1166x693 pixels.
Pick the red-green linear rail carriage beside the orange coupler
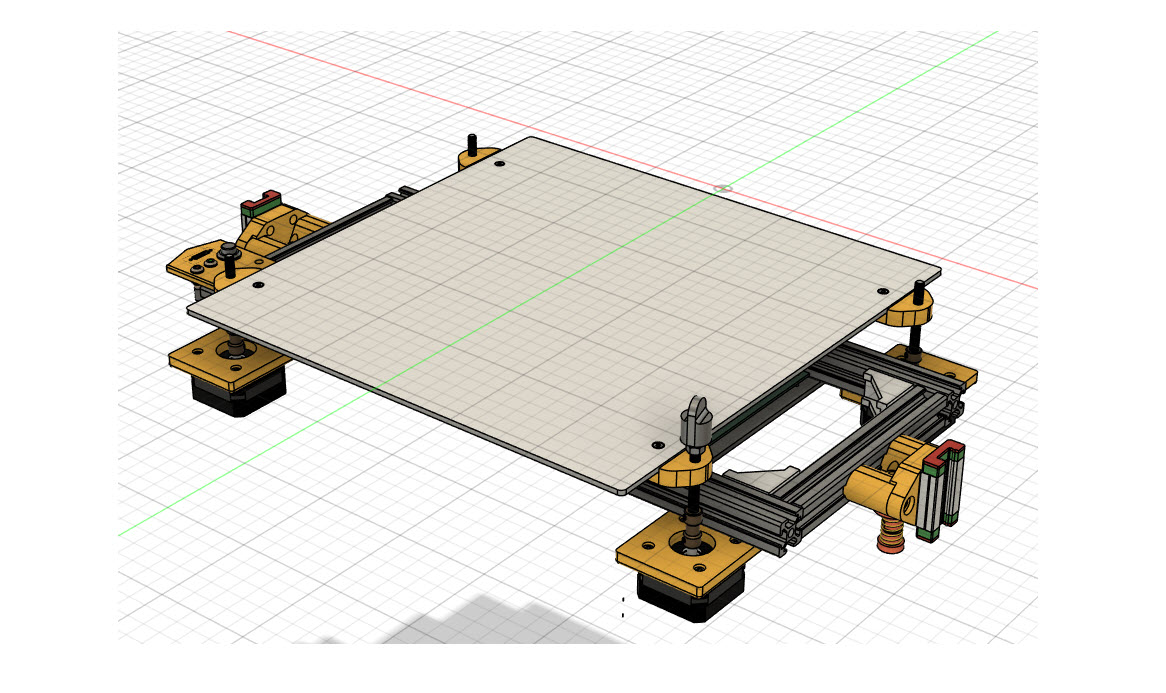click(941, 492)
